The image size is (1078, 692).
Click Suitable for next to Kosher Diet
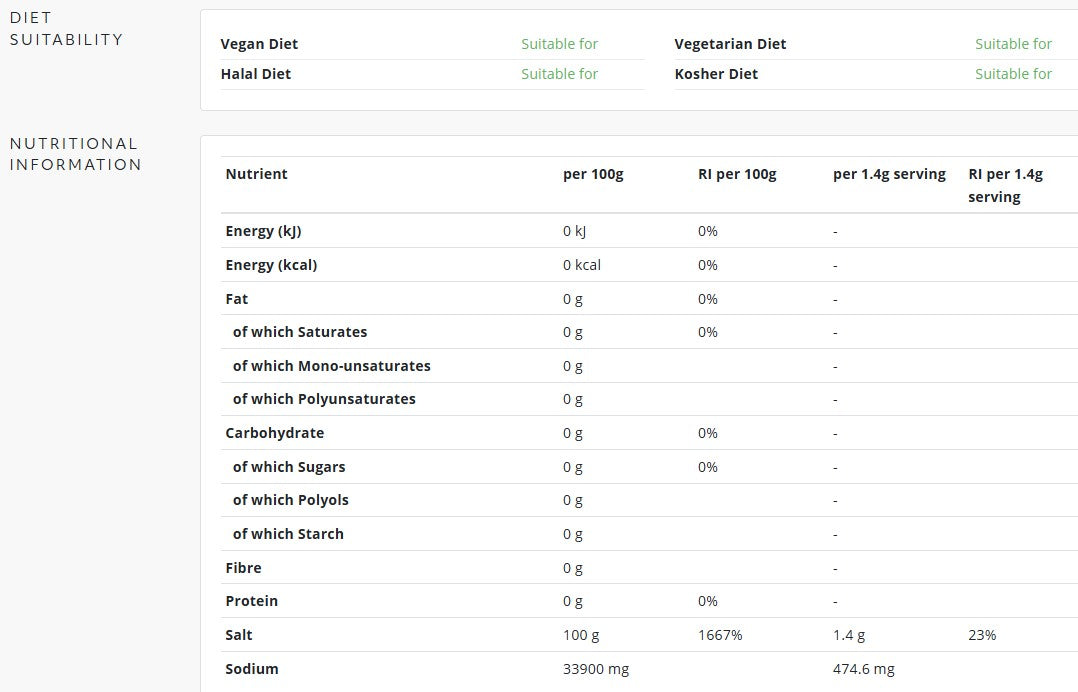[1013, 74]
